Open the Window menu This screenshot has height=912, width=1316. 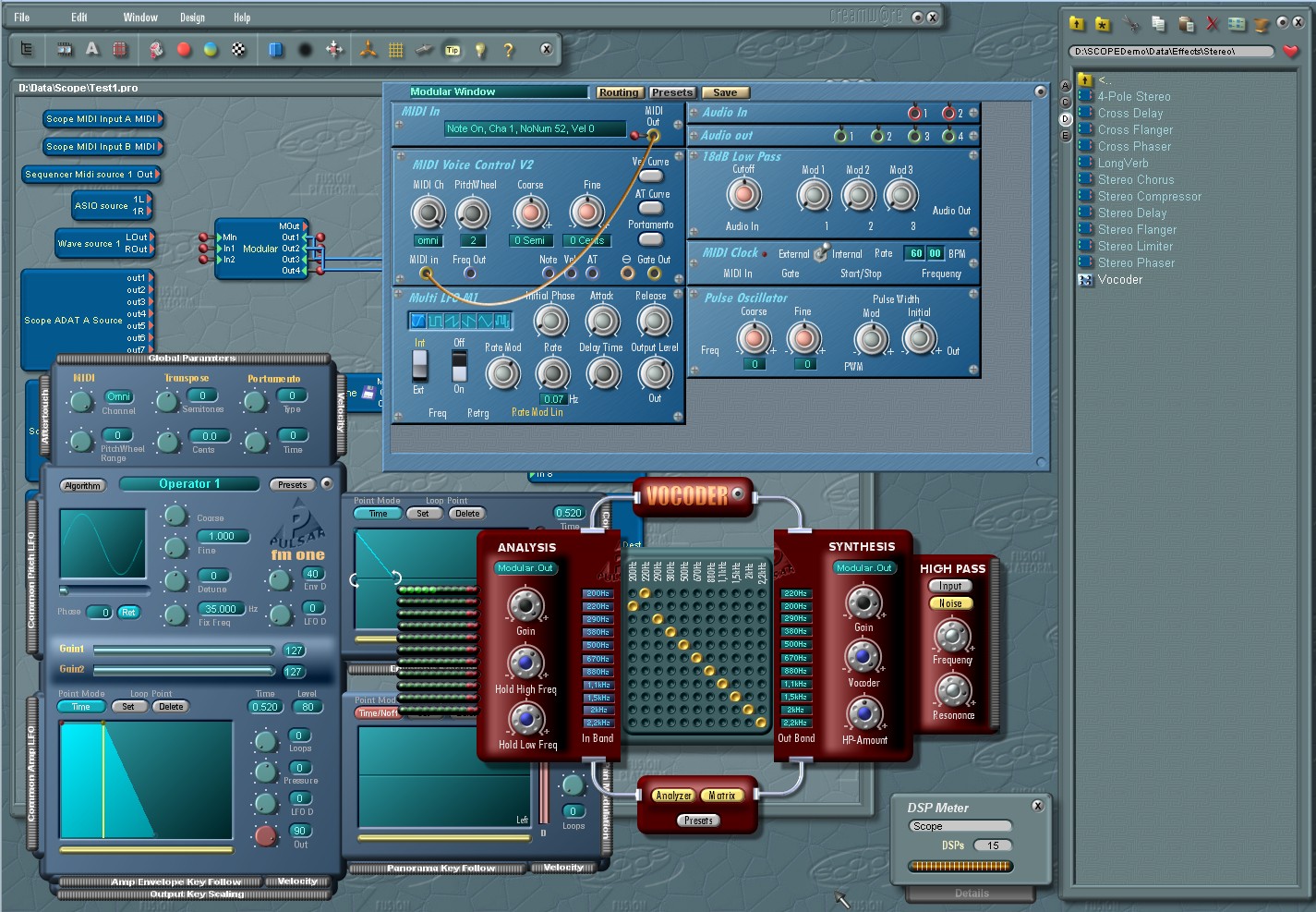[140, 18]
